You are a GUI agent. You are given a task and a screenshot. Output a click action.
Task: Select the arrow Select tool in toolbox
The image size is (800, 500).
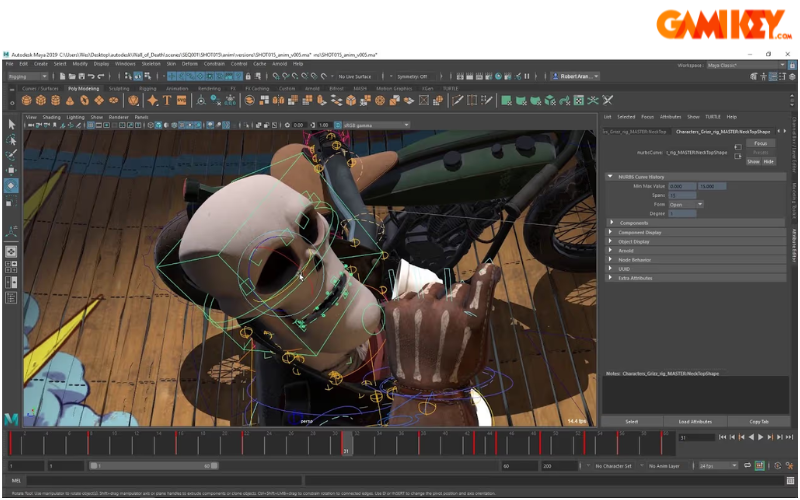11,124
